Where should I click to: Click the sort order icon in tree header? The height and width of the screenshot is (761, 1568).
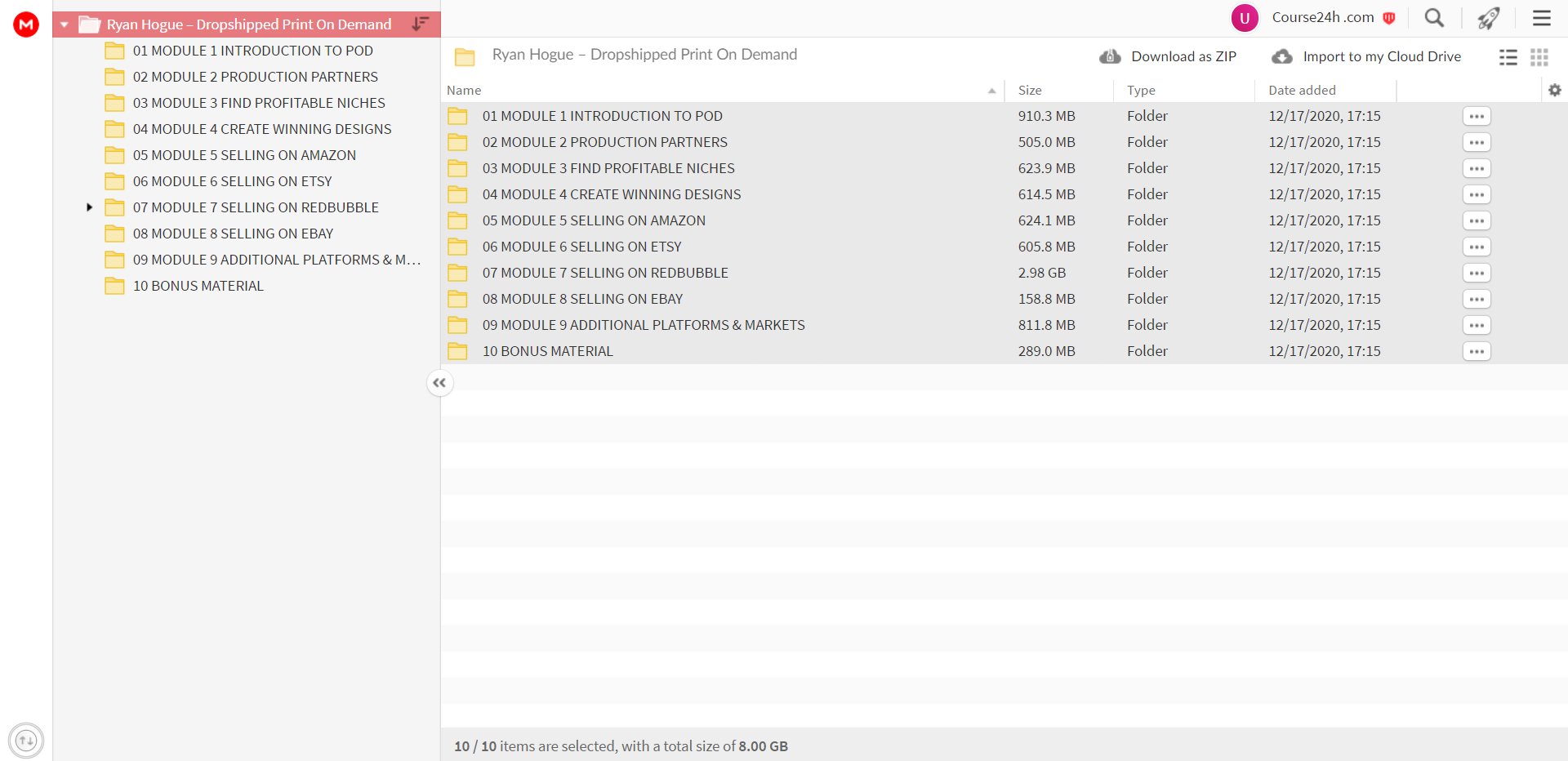(420, 24)
